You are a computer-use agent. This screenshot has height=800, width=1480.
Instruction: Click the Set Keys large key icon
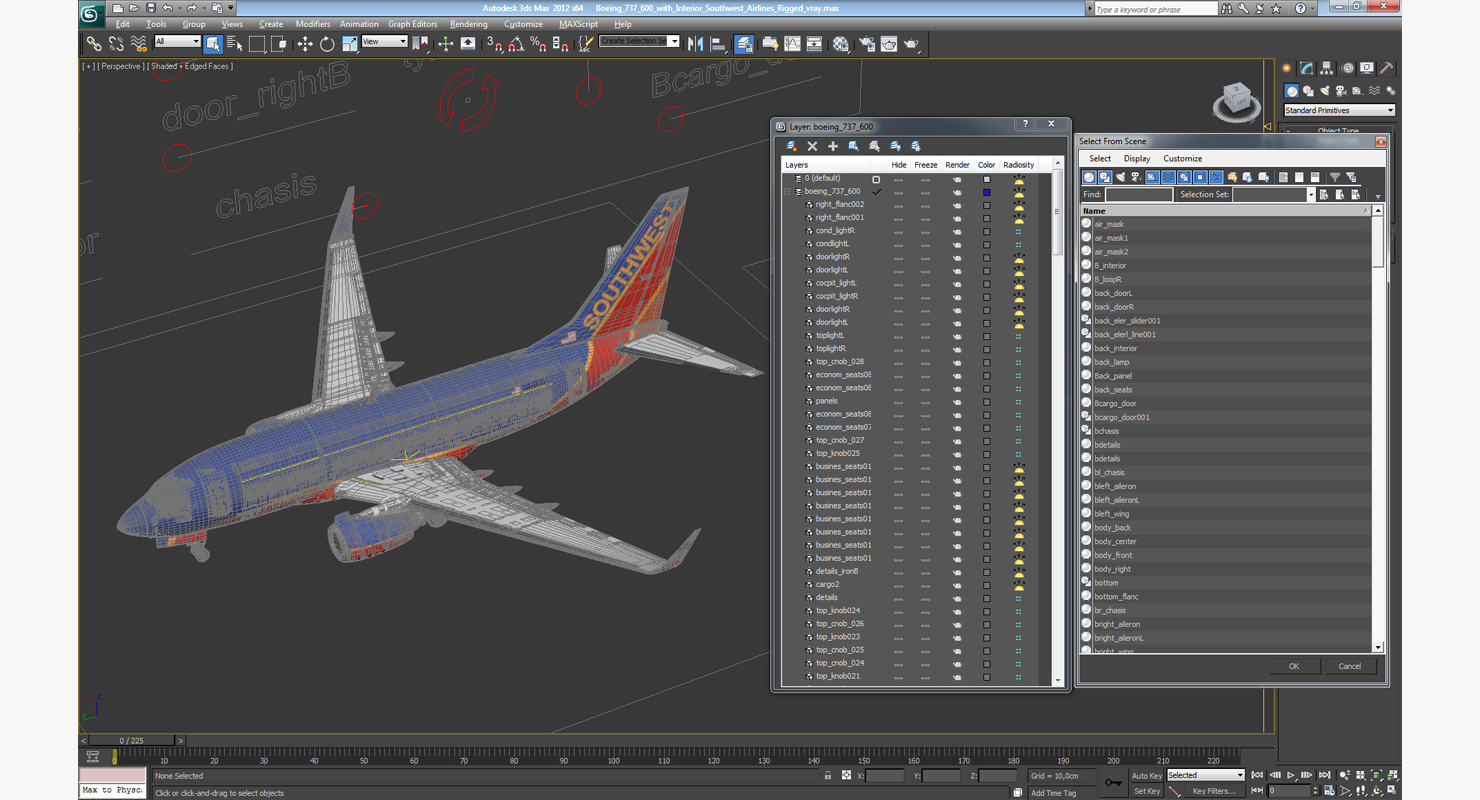click(x=1113, y=783)
